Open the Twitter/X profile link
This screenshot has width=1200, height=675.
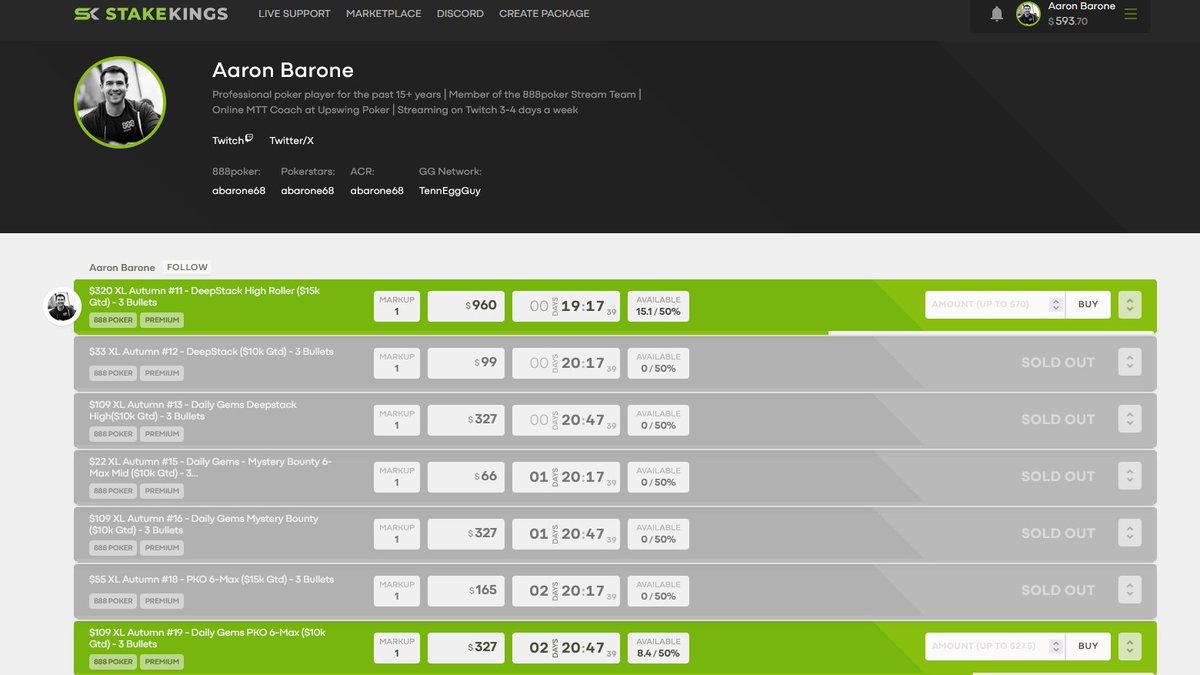pyautogui.click(x=291, y=141)
